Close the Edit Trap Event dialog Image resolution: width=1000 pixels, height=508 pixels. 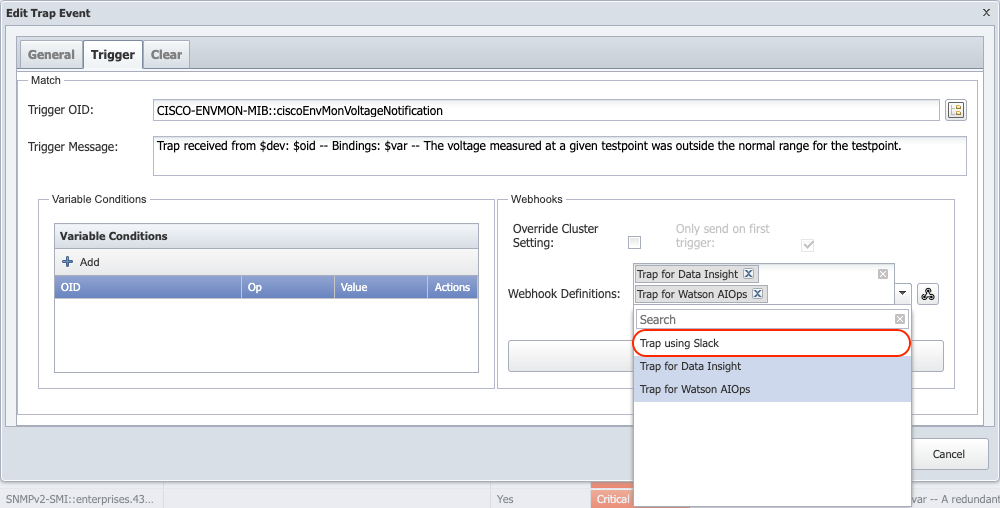coord(986,12)
